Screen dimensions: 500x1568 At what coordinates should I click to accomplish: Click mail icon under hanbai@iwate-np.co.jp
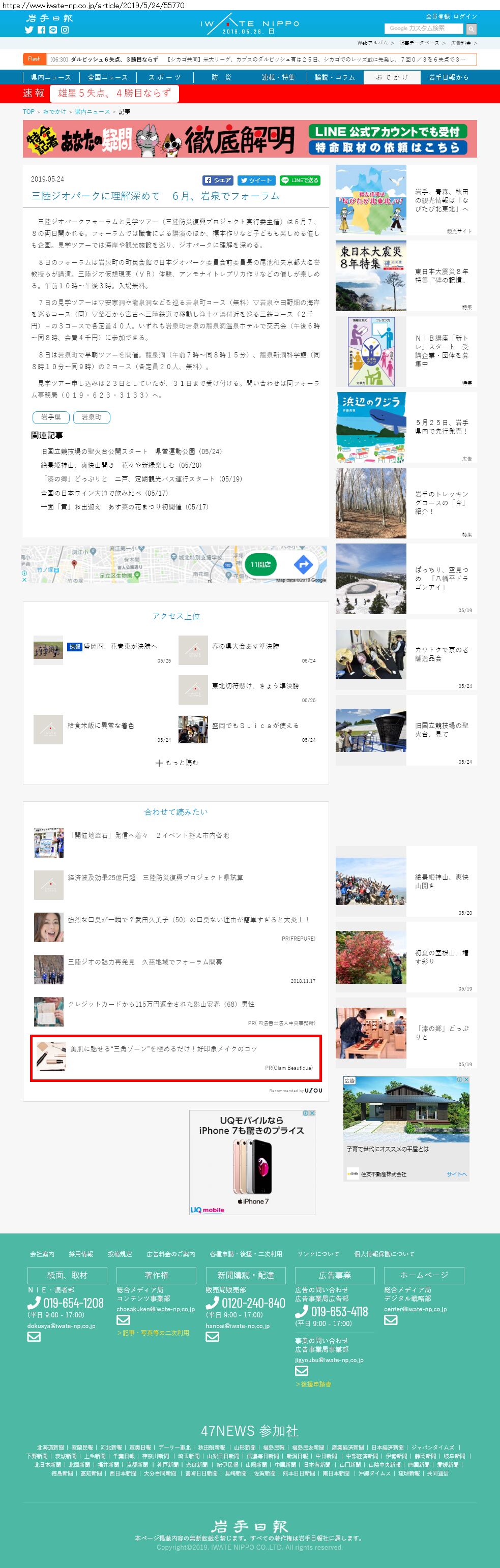(x=212, y=1336)
